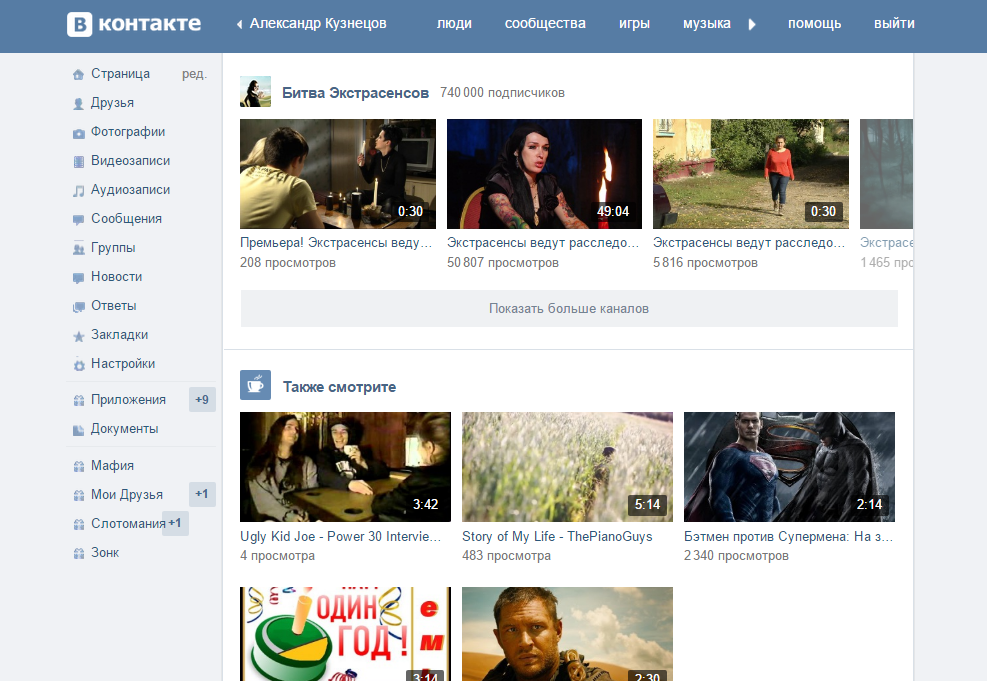Click the right arrow after музыка

point(752,25)
